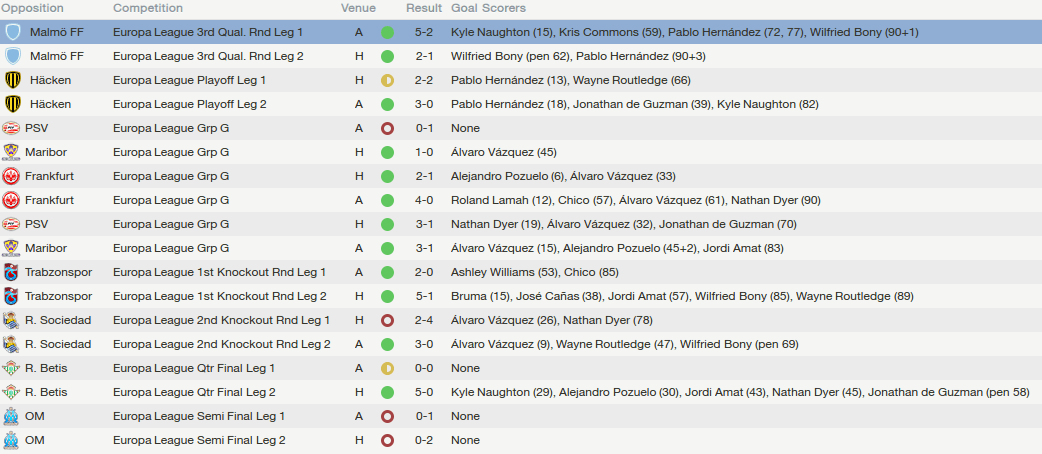1042x454 pixels.
Task: Click the Goal Scorers column header
Action: pyautogui.click(x=488, y=8)
